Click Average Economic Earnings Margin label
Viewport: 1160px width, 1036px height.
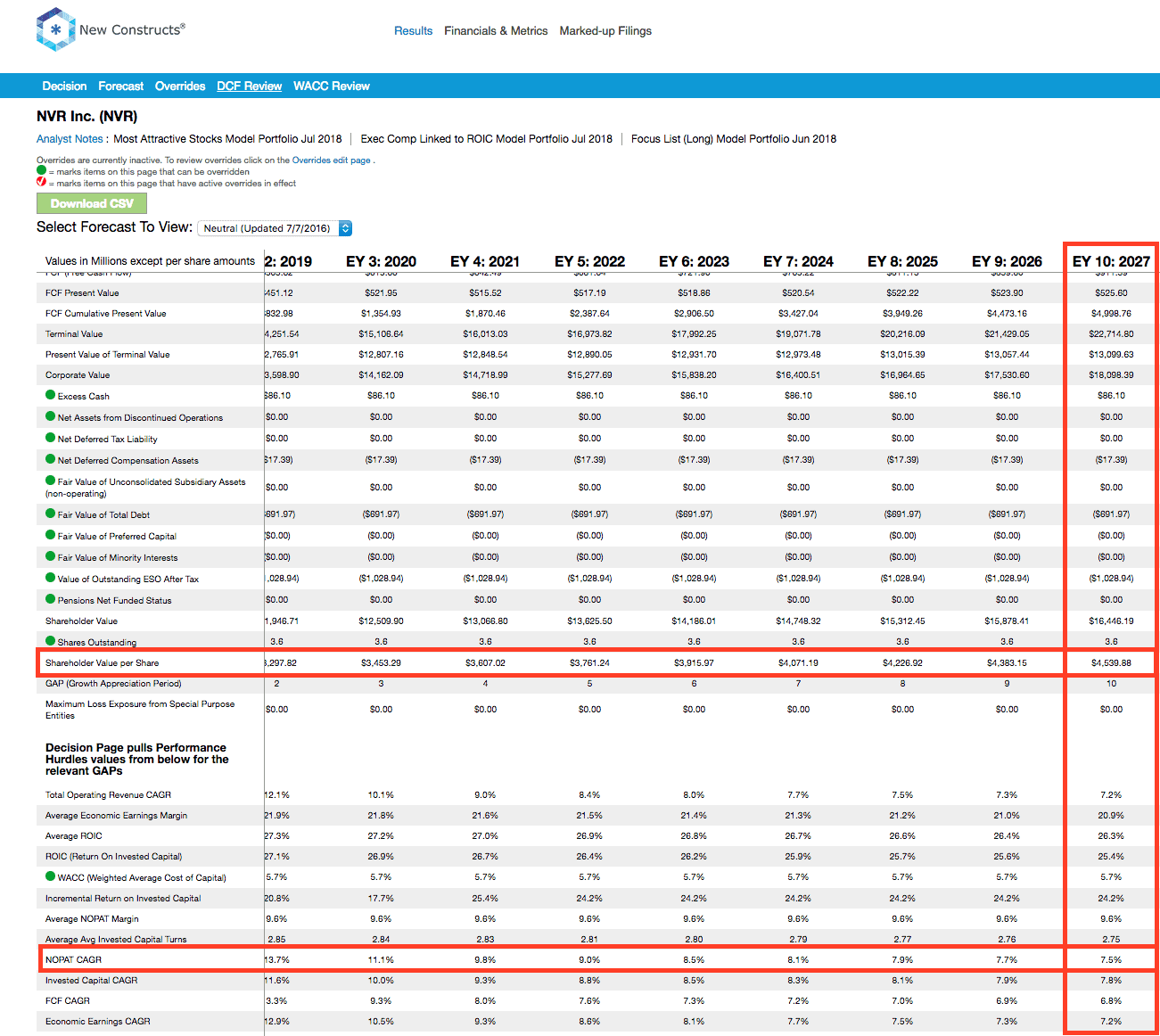(x=116, y=815)
